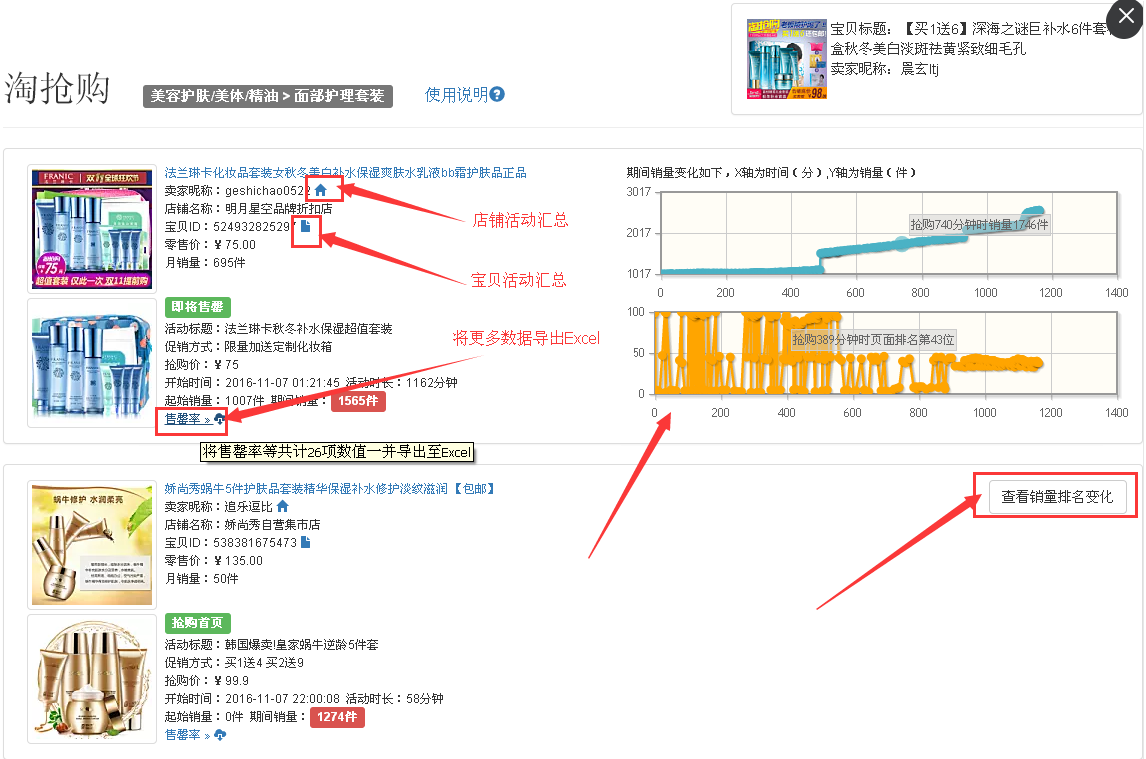Click activity duration text 58分钟
Image resolution: width=1146 pixels, height=759 pixels.
click(425, 698)
